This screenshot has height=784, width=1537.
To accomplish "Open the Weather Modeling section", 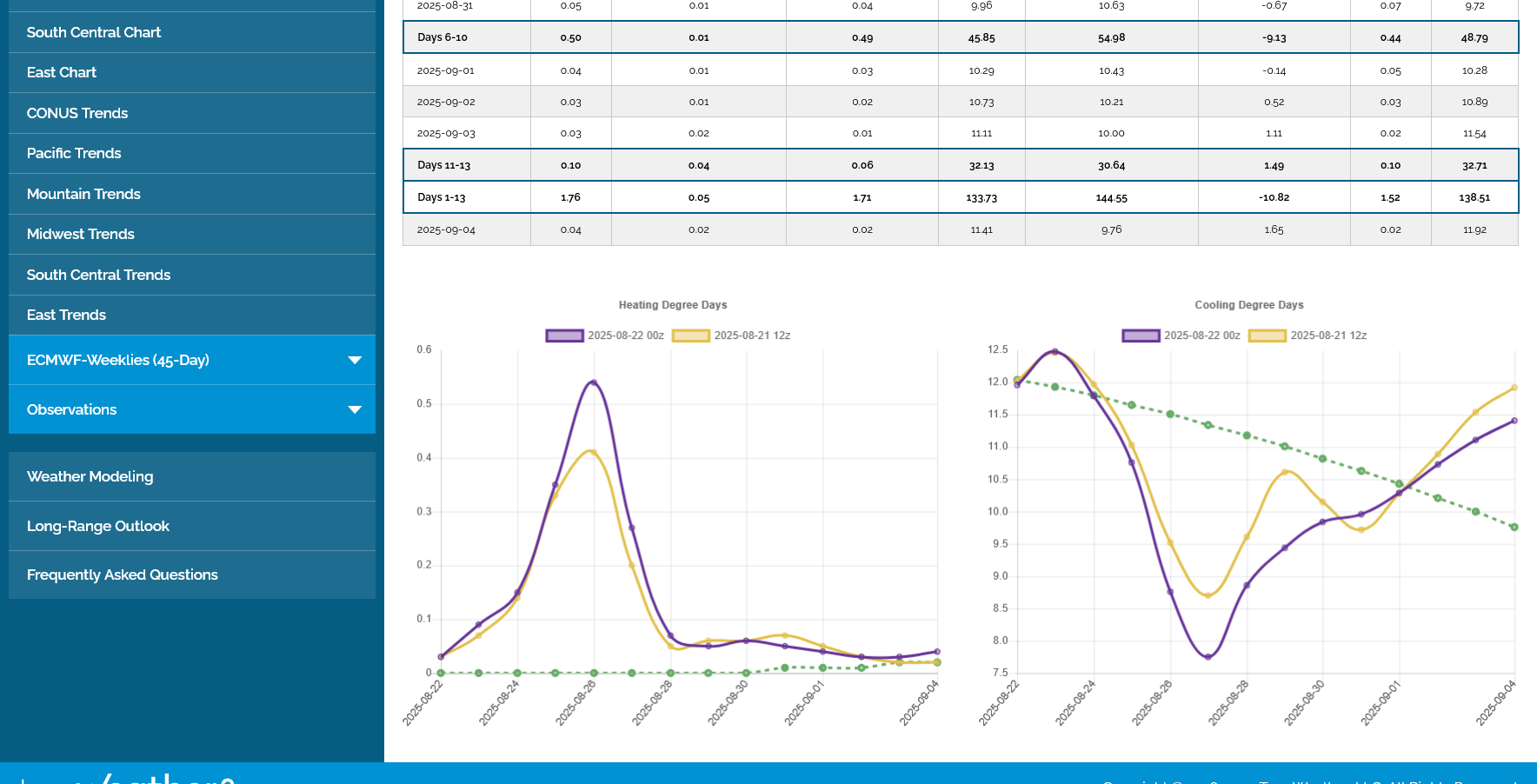I will (90, 476).
